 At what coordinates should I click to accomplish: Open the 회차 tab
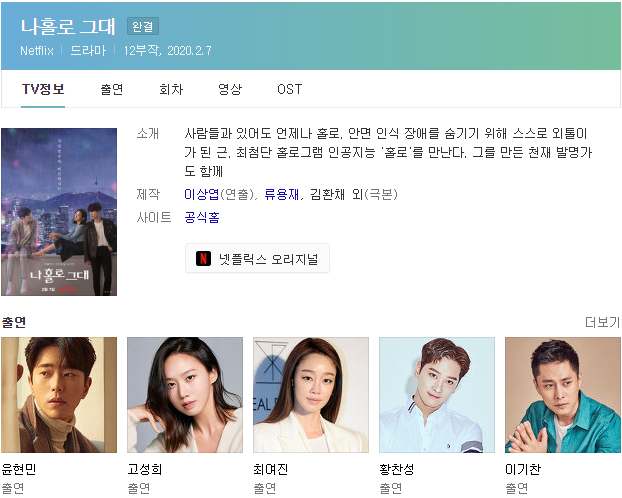171,89
